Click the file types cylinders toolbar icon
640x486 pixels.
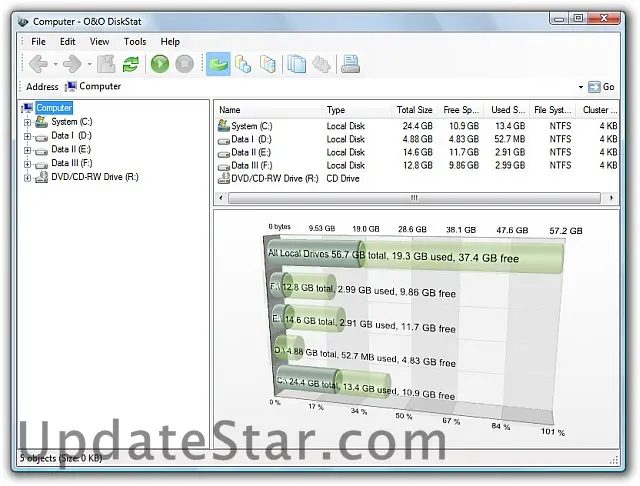point(243,64)
